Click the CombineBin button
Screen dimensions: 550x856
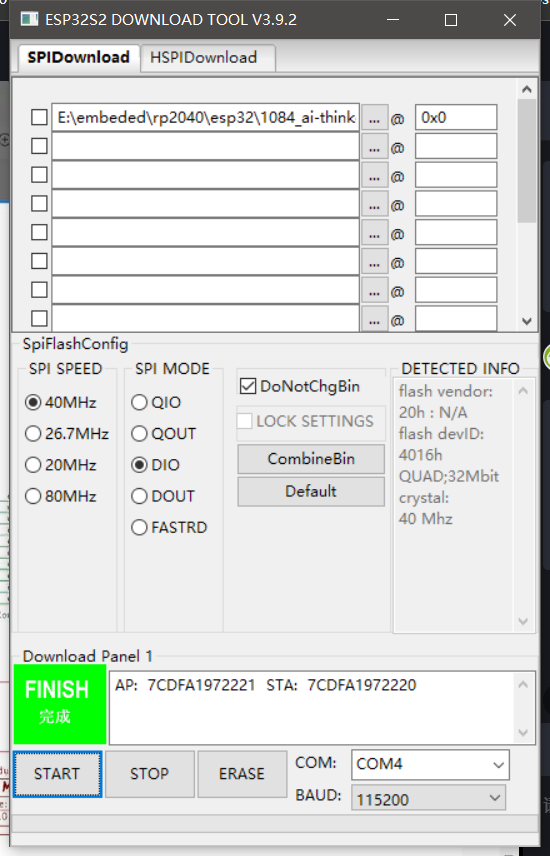[x=311, y=459]
